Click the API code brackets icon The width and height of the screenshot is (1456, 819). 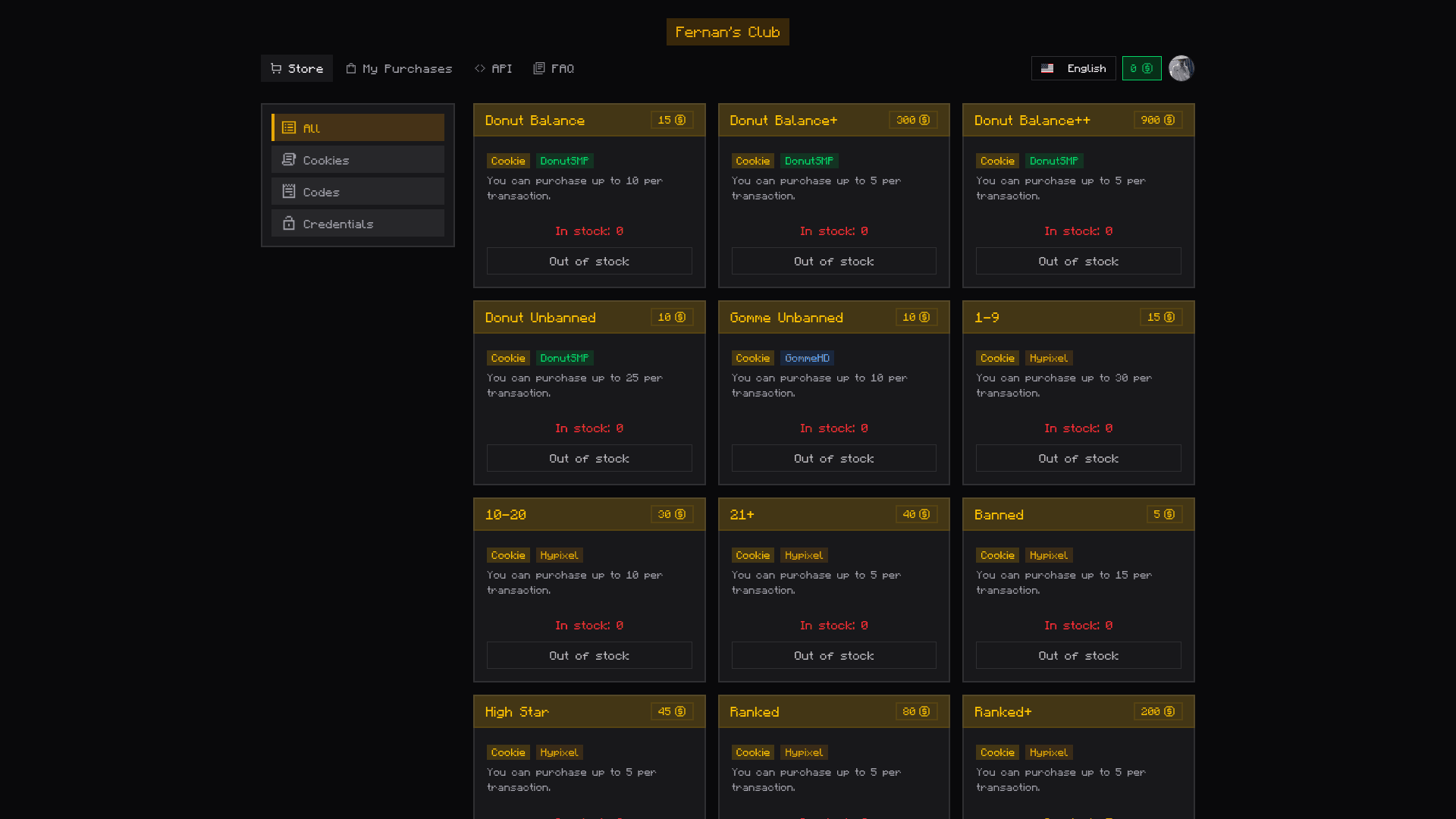(x=480, y=68)
